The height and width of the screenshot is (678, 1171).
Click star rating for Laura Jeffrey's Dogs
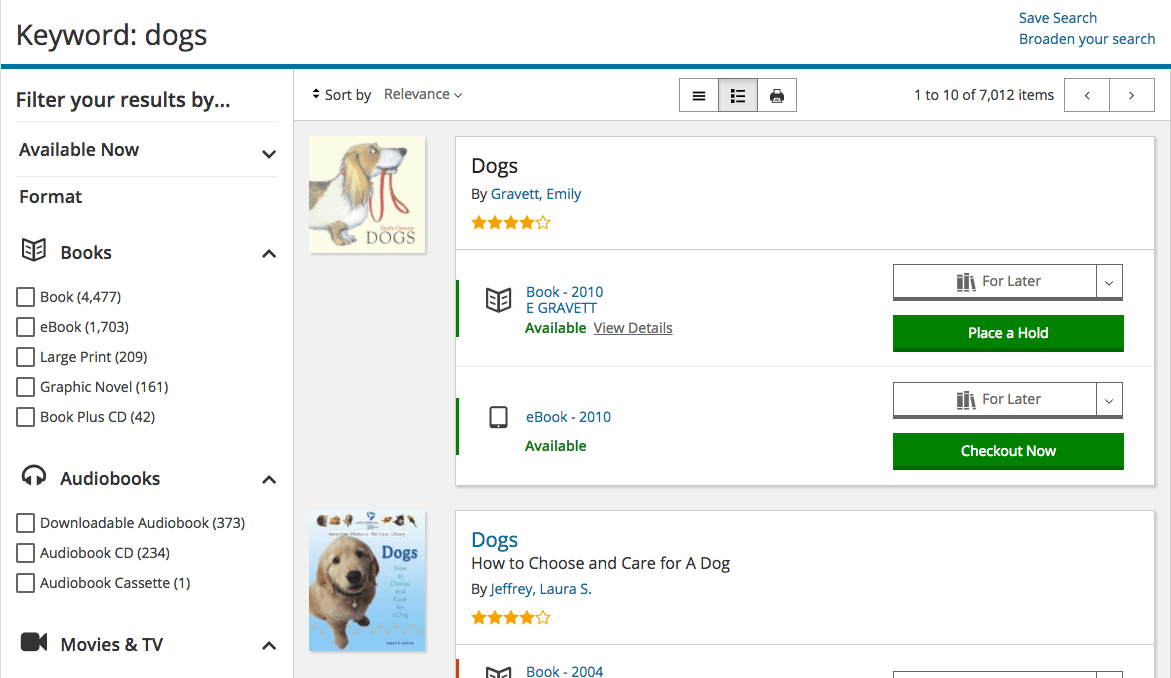(511, 618)
